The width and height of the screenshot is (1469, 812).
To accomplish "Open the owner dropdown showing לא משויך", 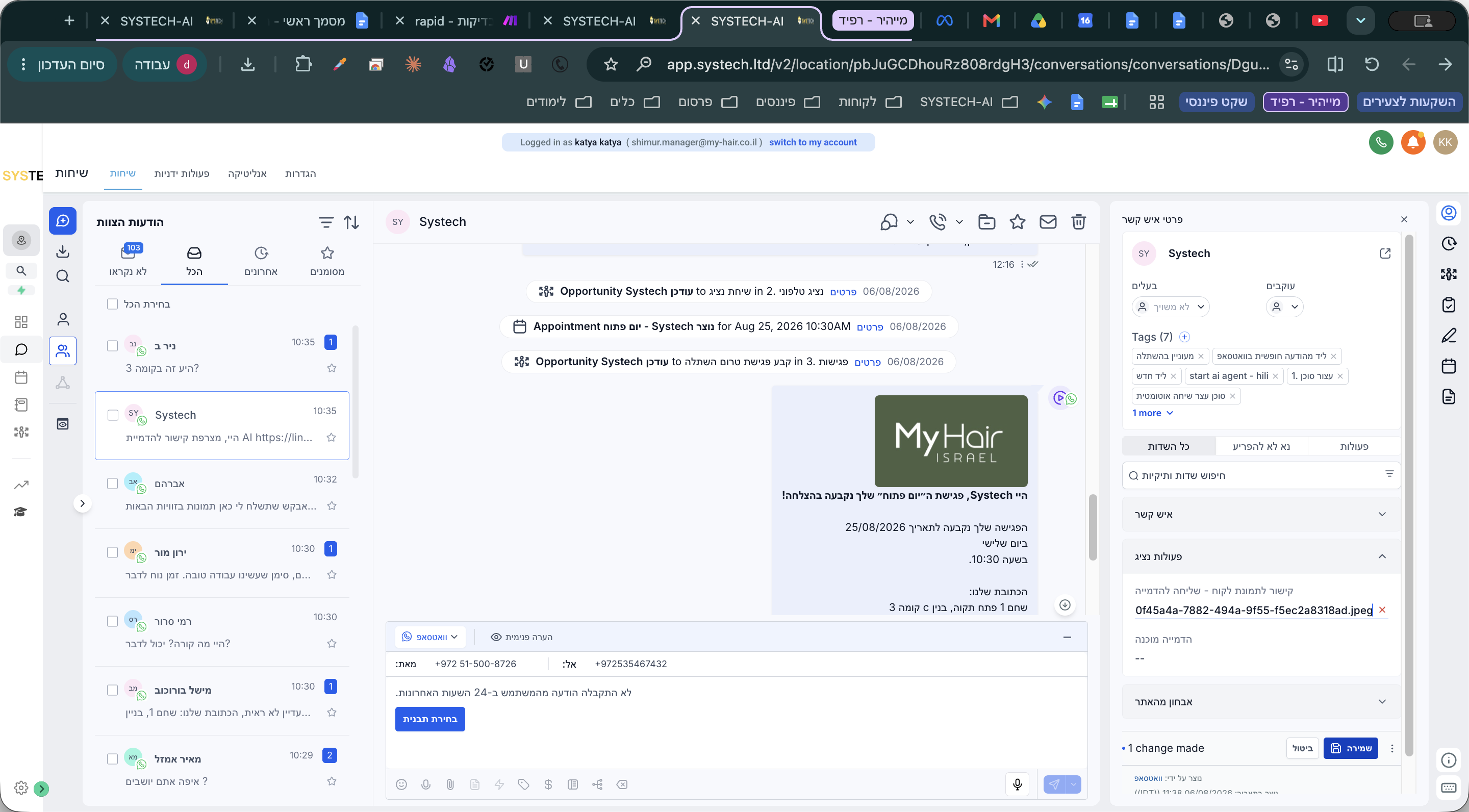I will [1170, 307].
